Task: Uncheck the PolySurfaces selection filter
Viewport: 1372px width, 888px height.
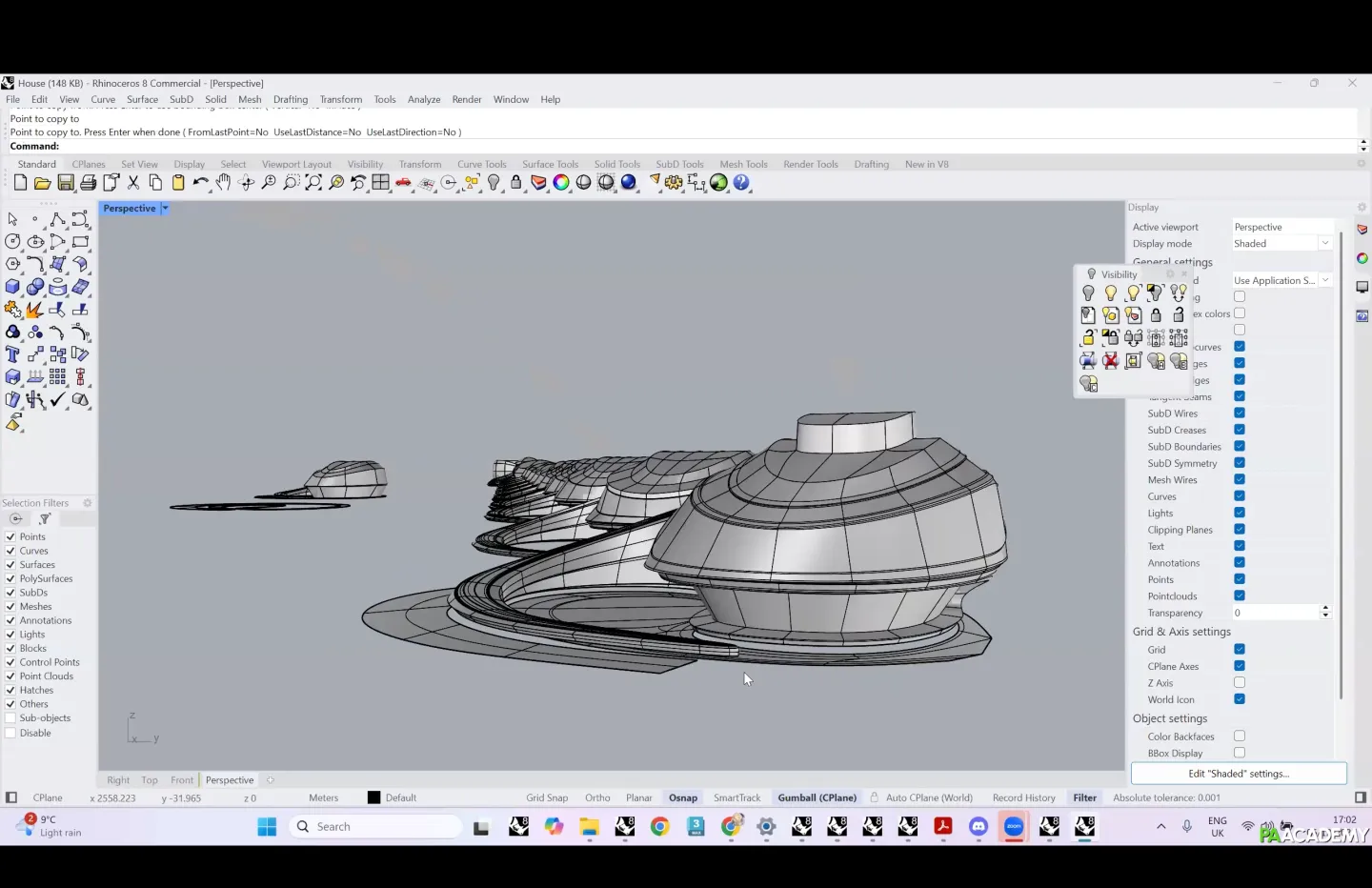Action: click(10, 578)
